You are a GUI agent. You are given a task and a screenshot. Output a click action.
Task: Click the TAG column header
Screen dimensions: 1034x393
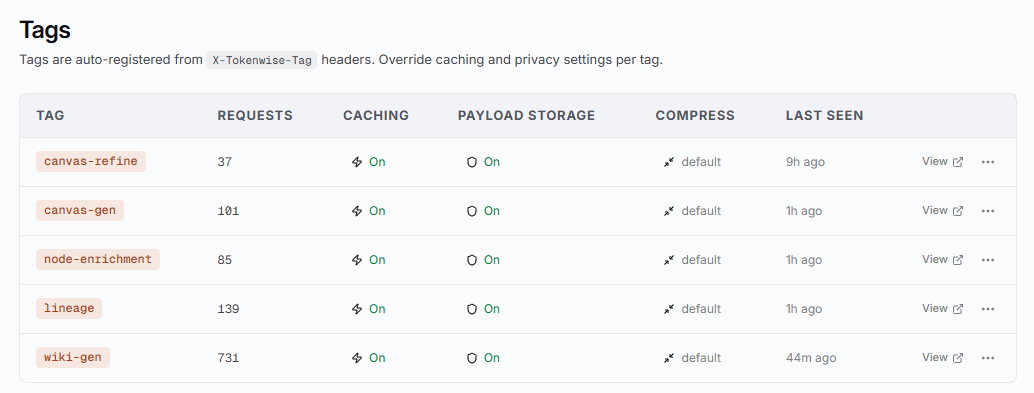[x=50, y=115]
